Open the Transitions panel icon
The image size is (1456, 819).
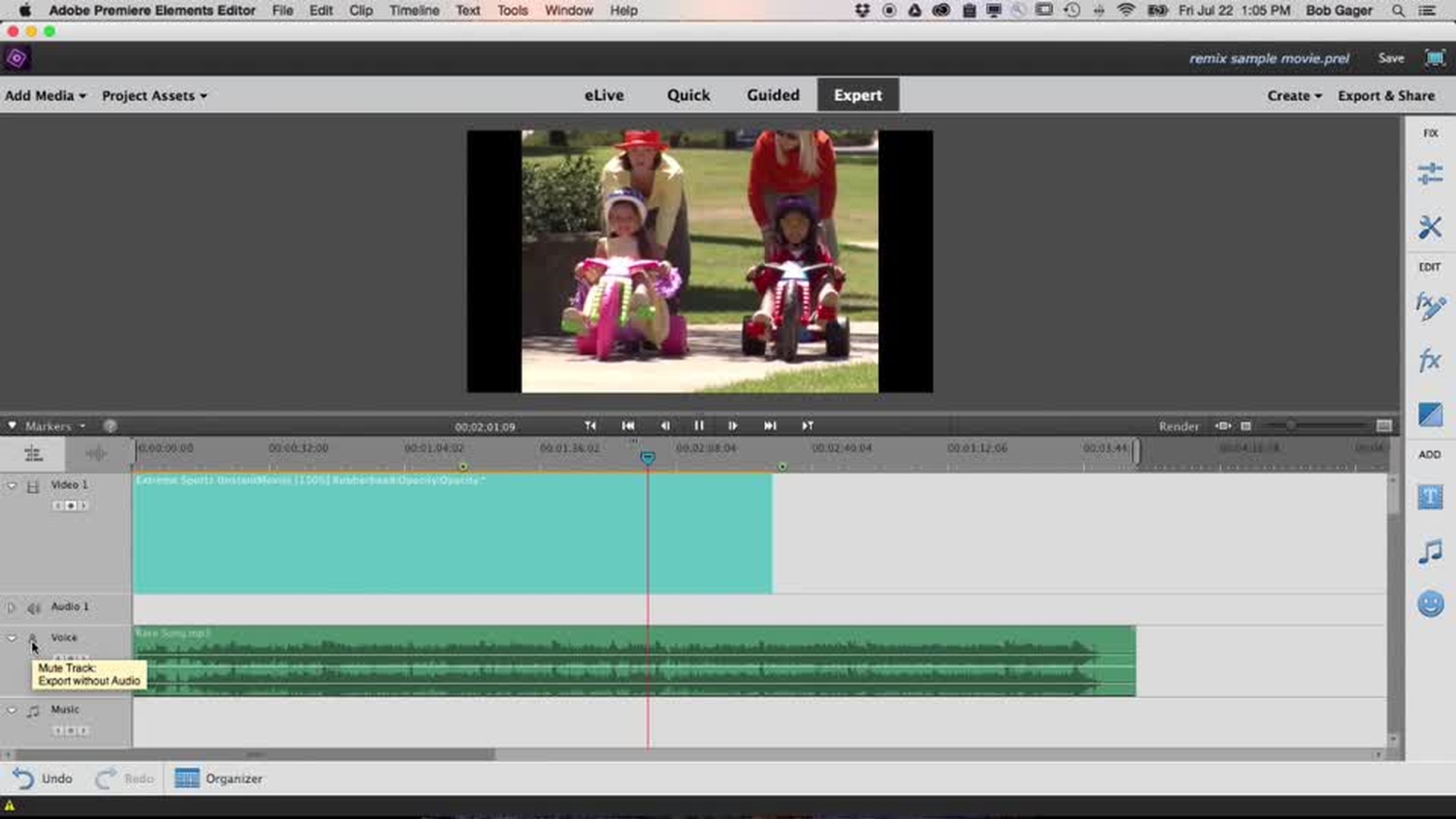click(x=1429, y=415)
